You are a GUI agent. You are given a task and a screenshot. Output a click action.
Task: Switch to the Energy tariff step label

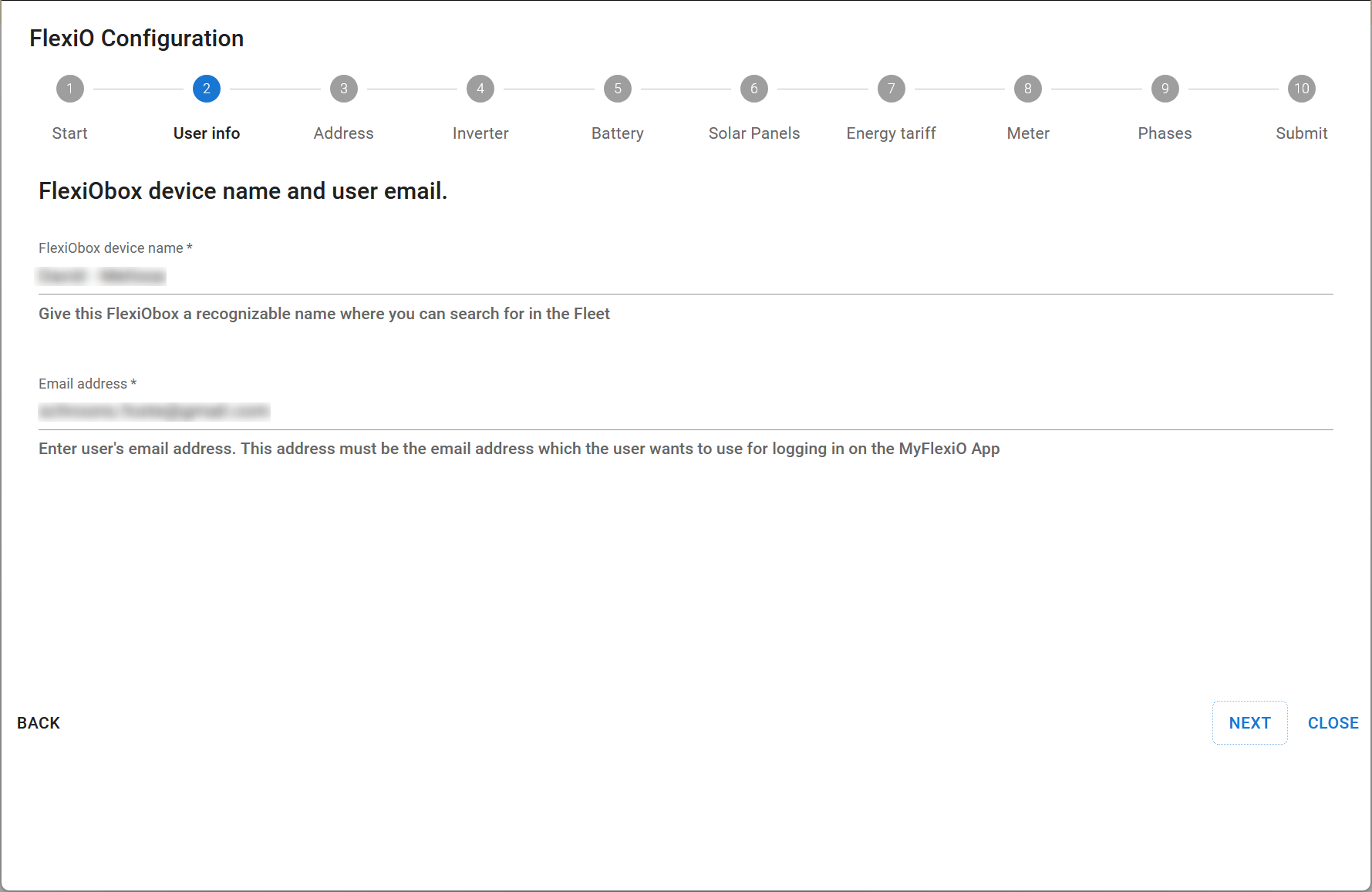point(891,133)
